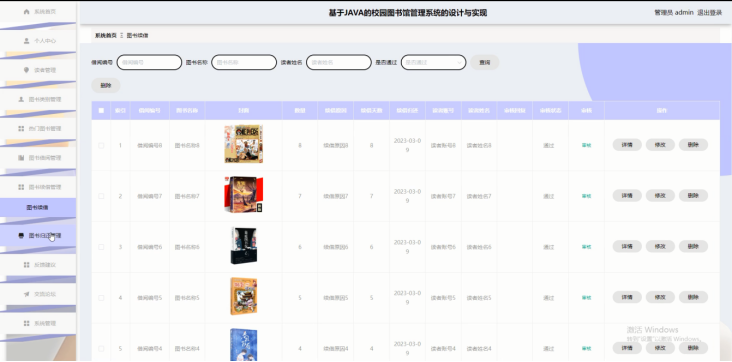This screenshot has width=732, height=362.
Task: Click the person icon beside 个人中心
Action: (26, 41)
